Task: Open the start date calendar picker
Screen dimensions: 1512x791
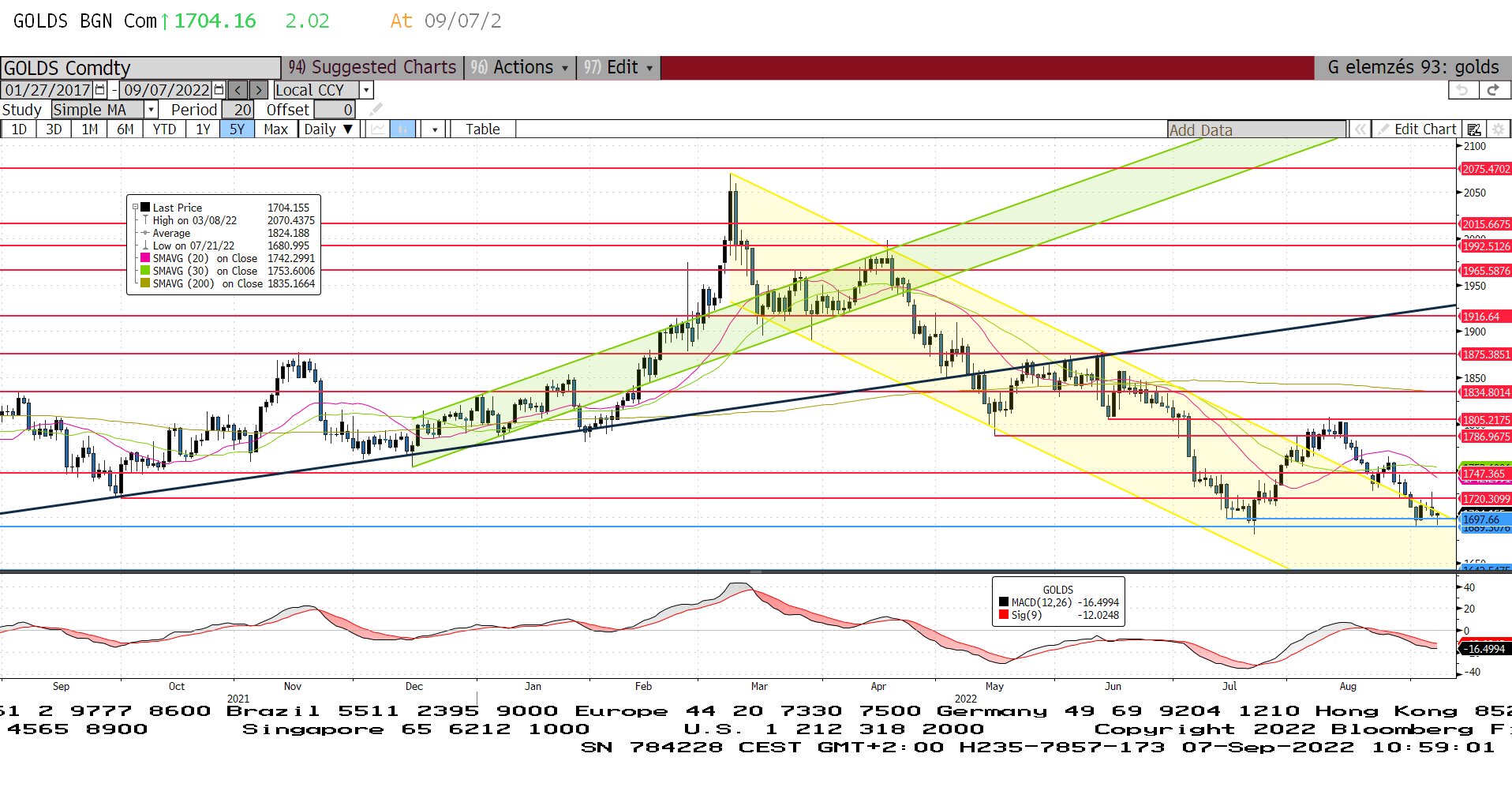Action: (x=100, y=90)
